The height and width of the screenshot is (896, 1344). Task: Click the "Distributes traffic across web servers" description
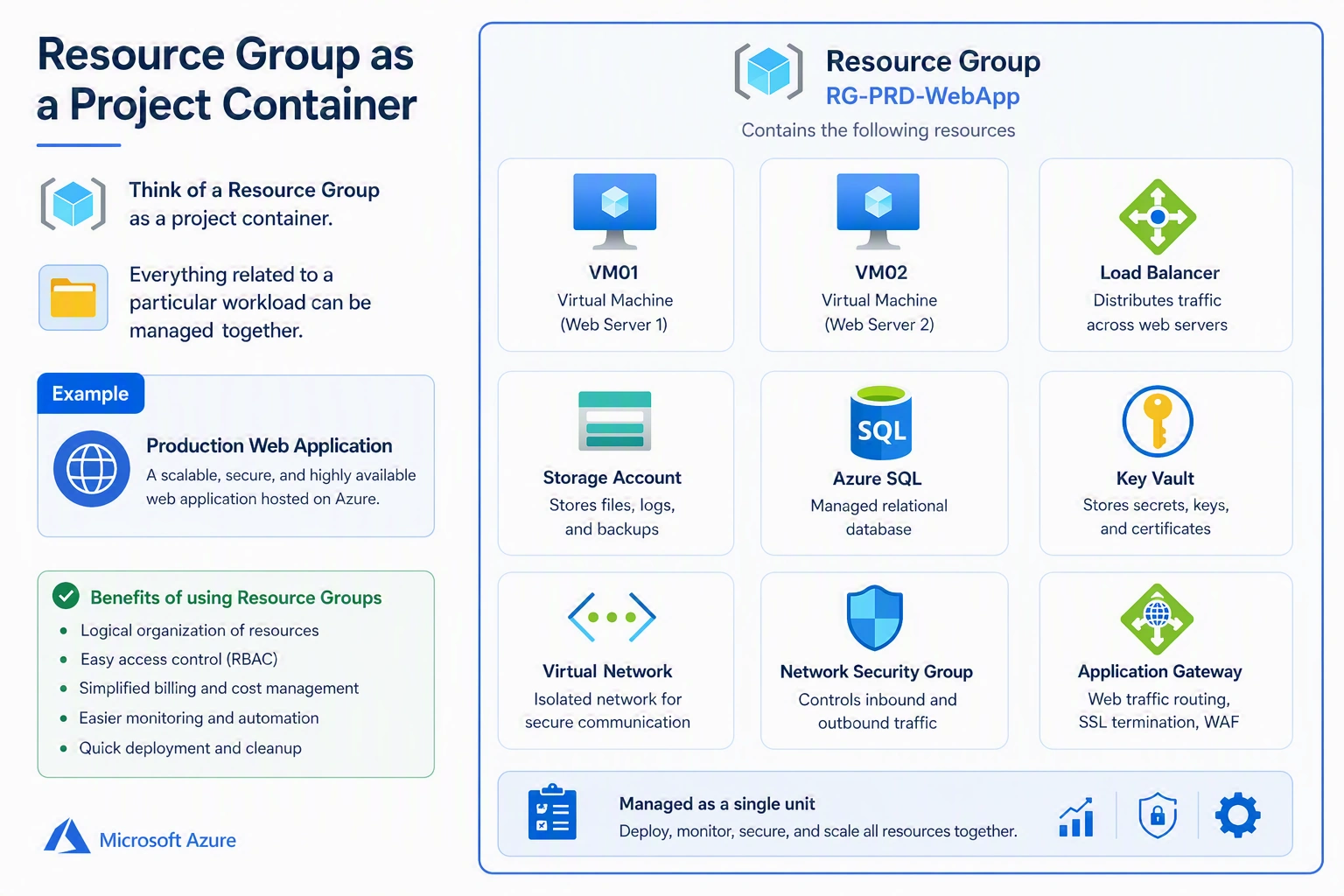(1157, 312)
